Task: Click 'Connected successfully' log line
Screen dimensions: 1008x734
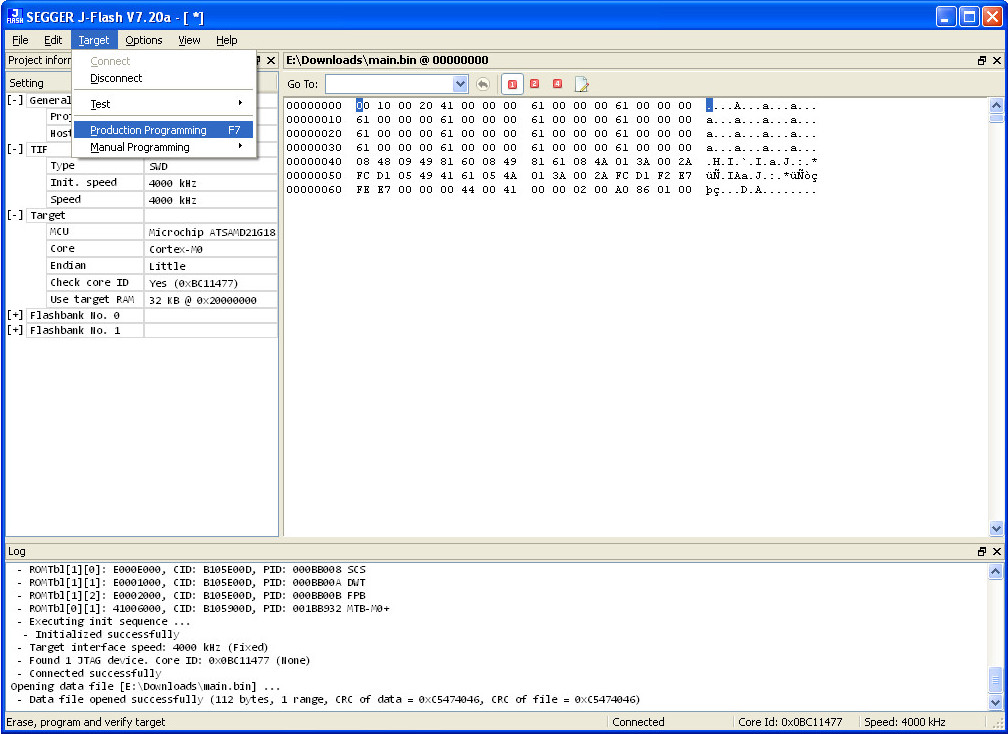Action: [95, 674]
